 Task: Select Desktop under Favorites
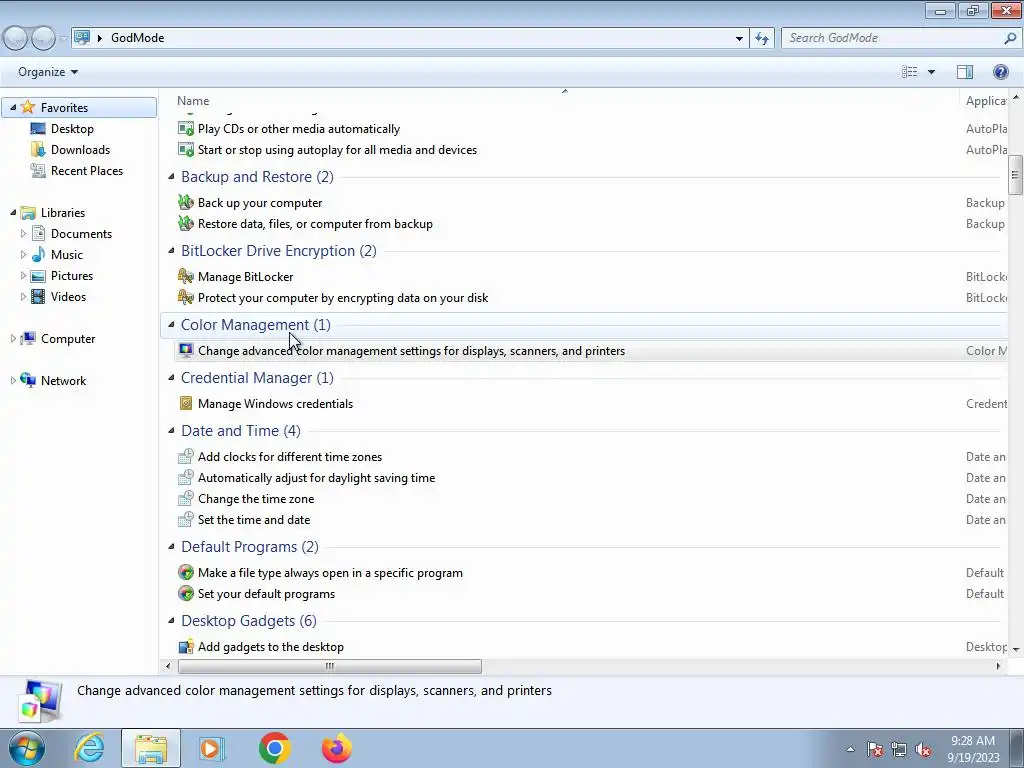point(72,129)
